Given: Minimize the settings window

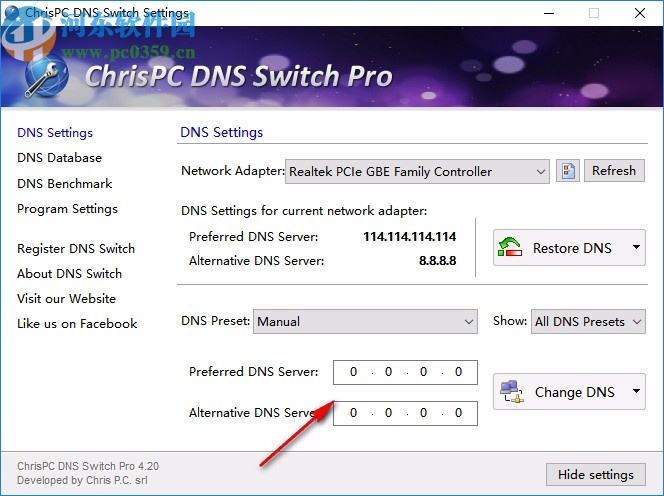Looking at the screenshot, I should pyautogui.click(x=549, y=13).
